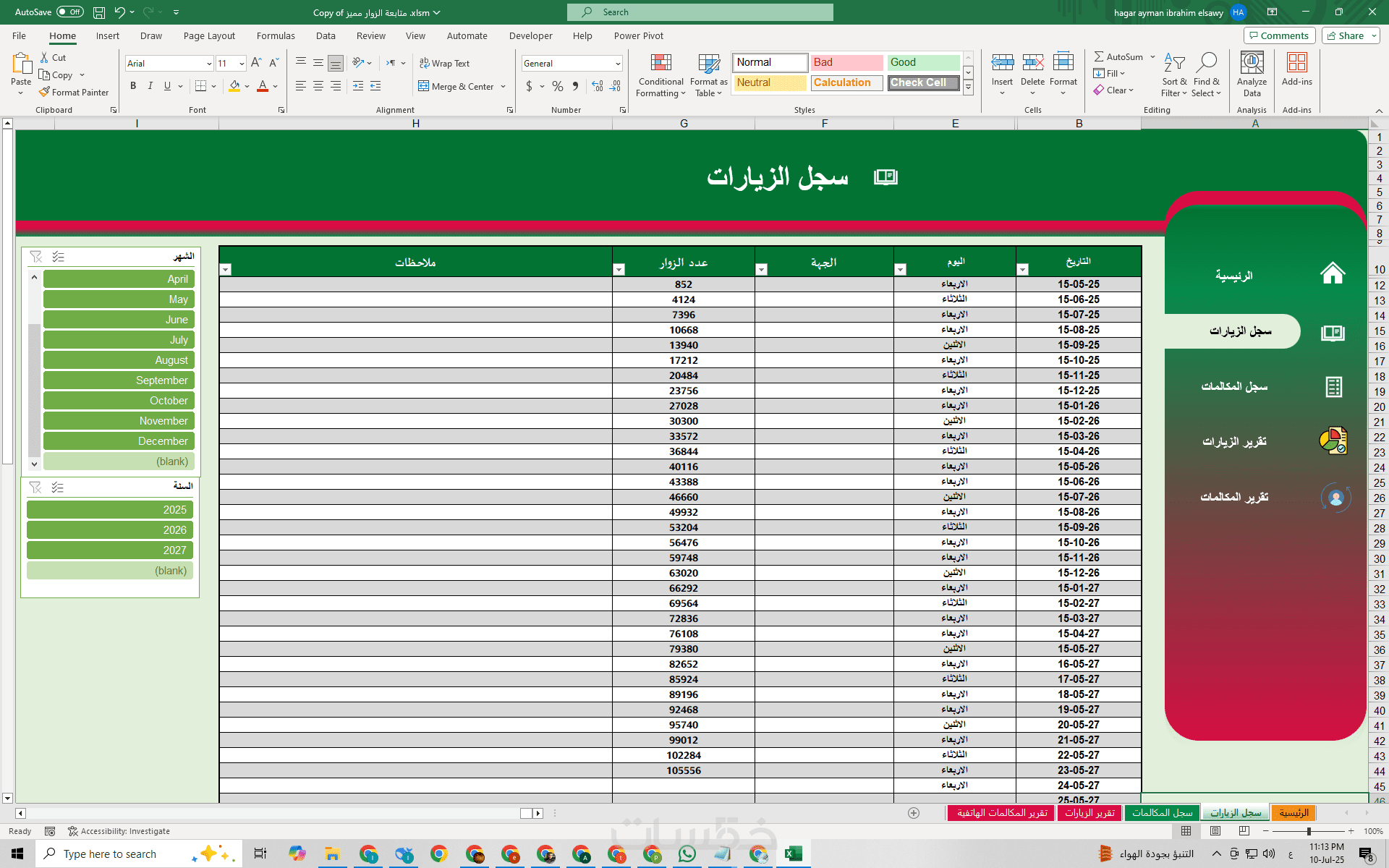The width and height of the screenshot is (1389, 868).
Task: Switch to the سجل المكالمات sheet tab
Action: click(1162, 813)
